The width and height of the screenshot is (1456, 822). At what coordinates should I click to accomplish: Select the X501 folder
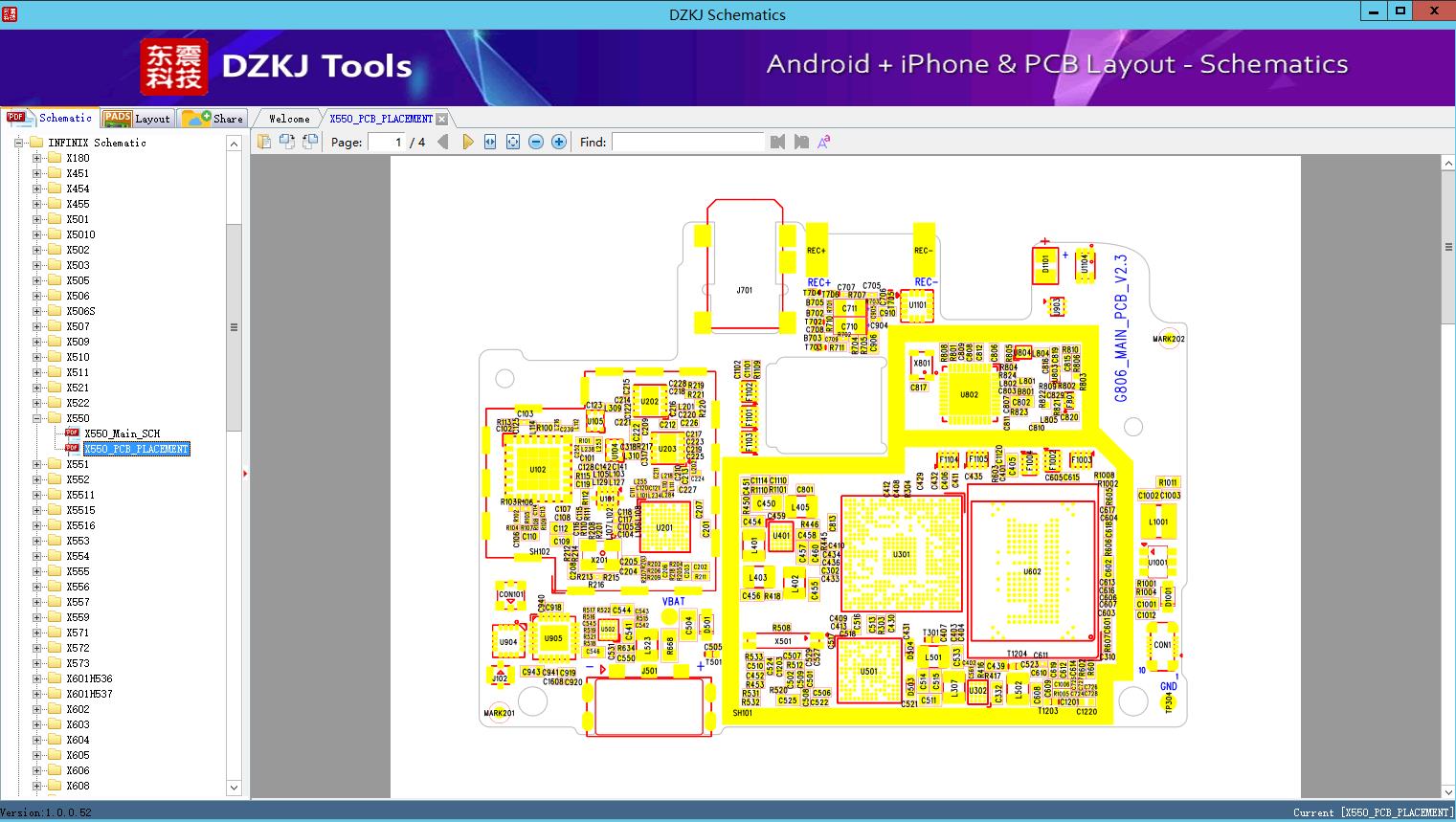tap(78, 219)
